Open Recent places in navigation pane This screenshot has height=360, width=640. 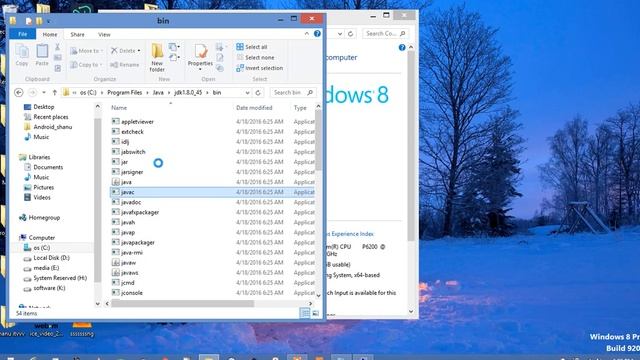pos(51,117)
